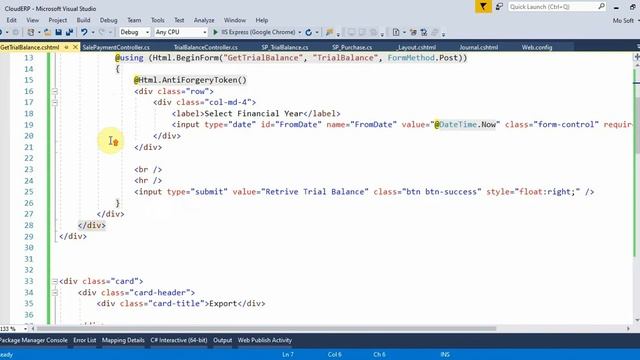Click on "@Html.AntiForgeryToken()" at line 15
Image resolution: width=640 pixels, height=360 pixels.
pos(190,80)
